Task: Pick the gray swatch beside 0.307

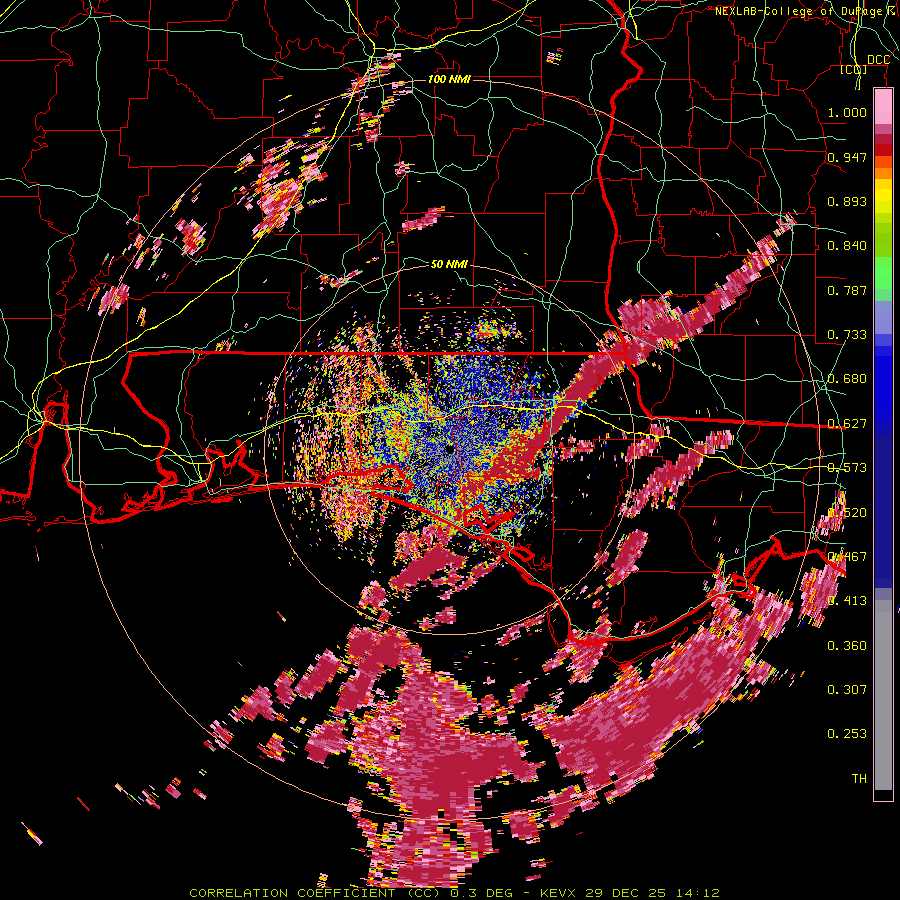Action: [883, 695]
